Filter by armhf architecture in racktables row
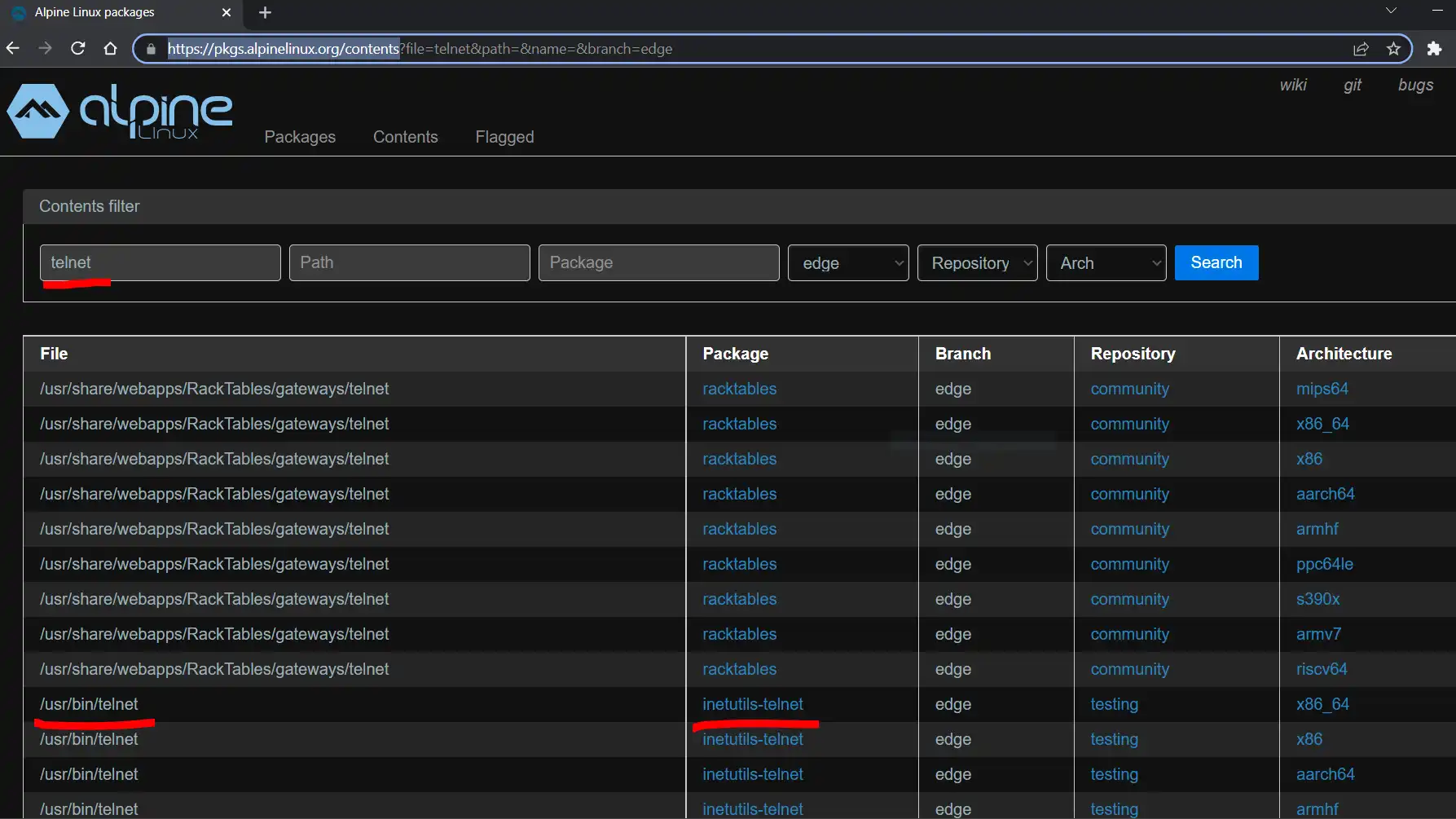The height and width of the screenshot is (819, 1456). [x=1317, y=529]
